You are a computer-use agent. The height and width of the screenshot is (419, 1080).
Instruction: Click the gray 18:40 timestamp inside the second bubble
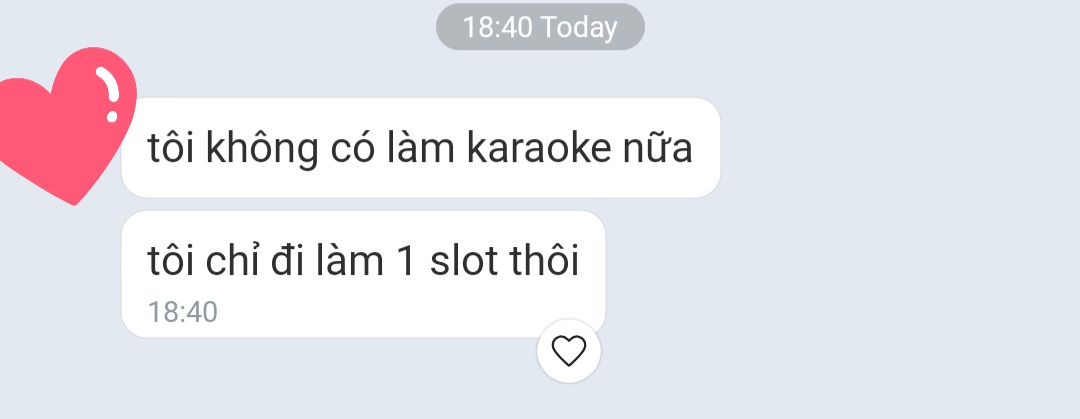coord(183,312)
